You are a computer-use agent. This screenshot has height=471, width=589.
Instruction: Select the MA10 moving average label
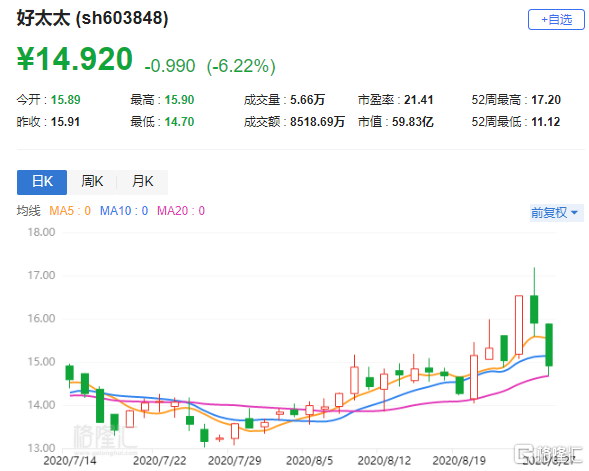[x=124, y=211]
